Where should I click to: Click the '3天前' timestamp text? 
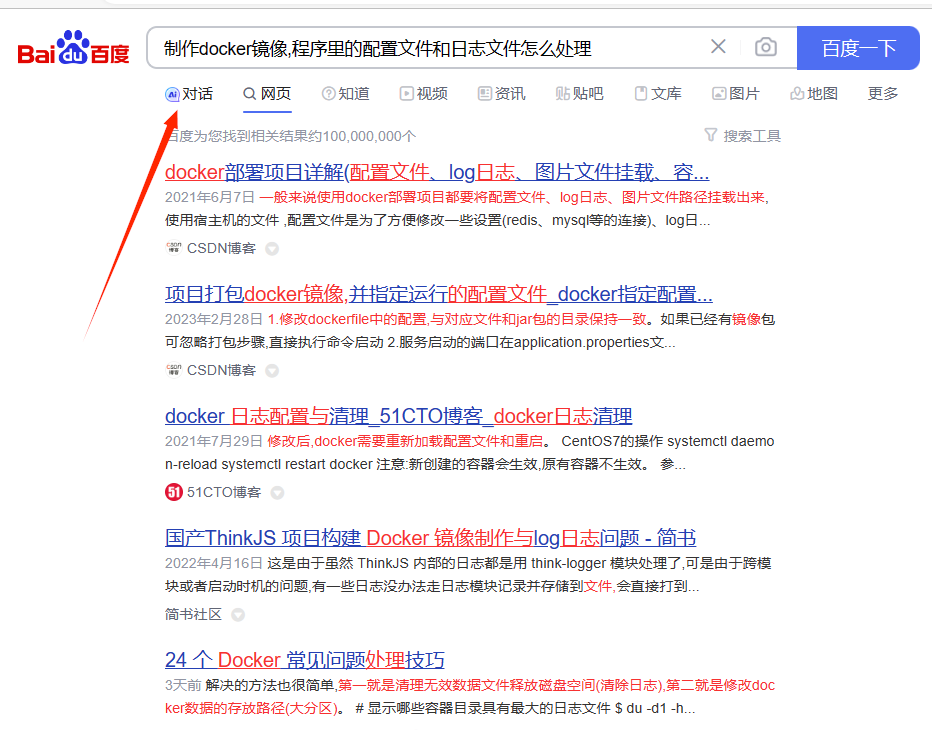tap(183, 685)
